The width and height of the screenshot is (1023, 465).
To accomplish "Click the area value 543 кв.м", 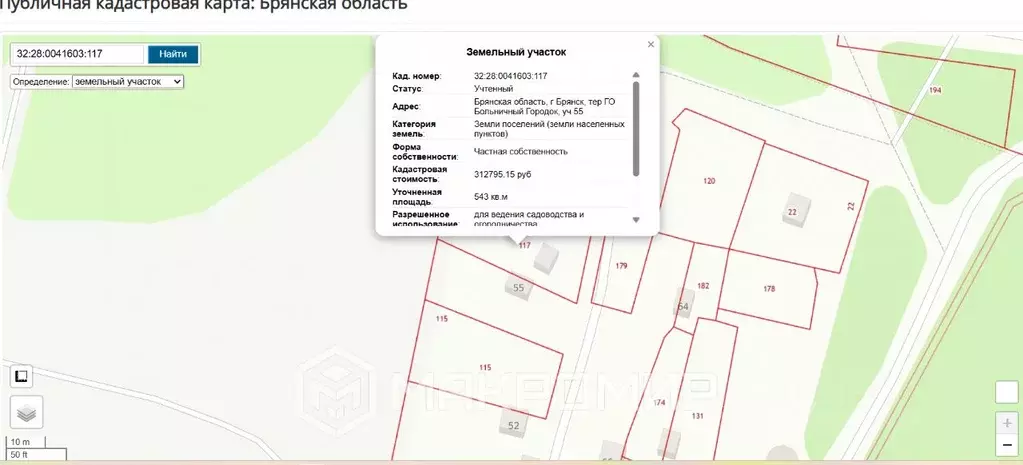I will [x=491, y=196].
